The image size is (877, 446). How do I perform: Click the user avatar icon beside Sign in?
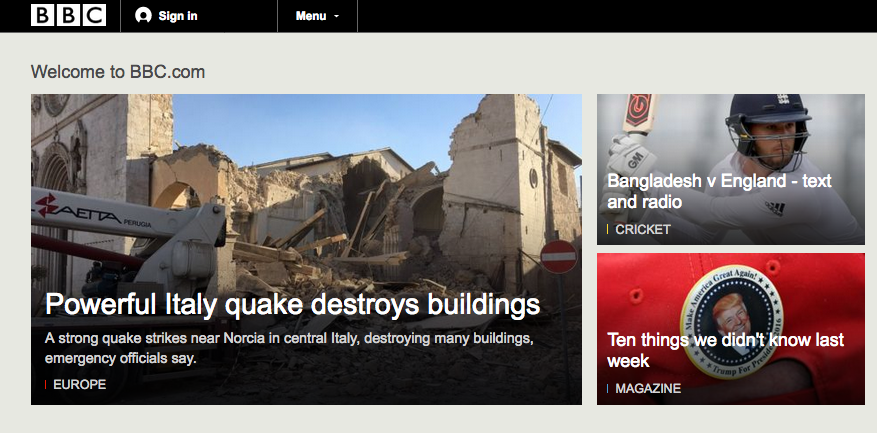(143, 16)
